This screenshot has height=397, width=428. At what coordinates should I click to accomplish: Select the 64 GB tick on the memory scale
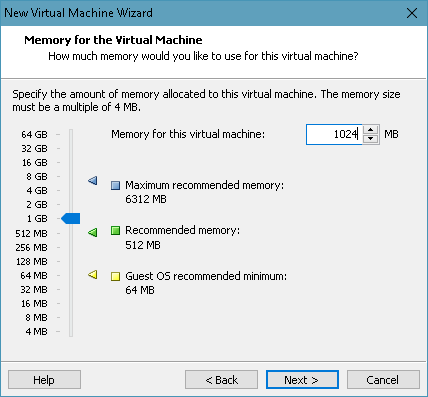pos(58,135)
